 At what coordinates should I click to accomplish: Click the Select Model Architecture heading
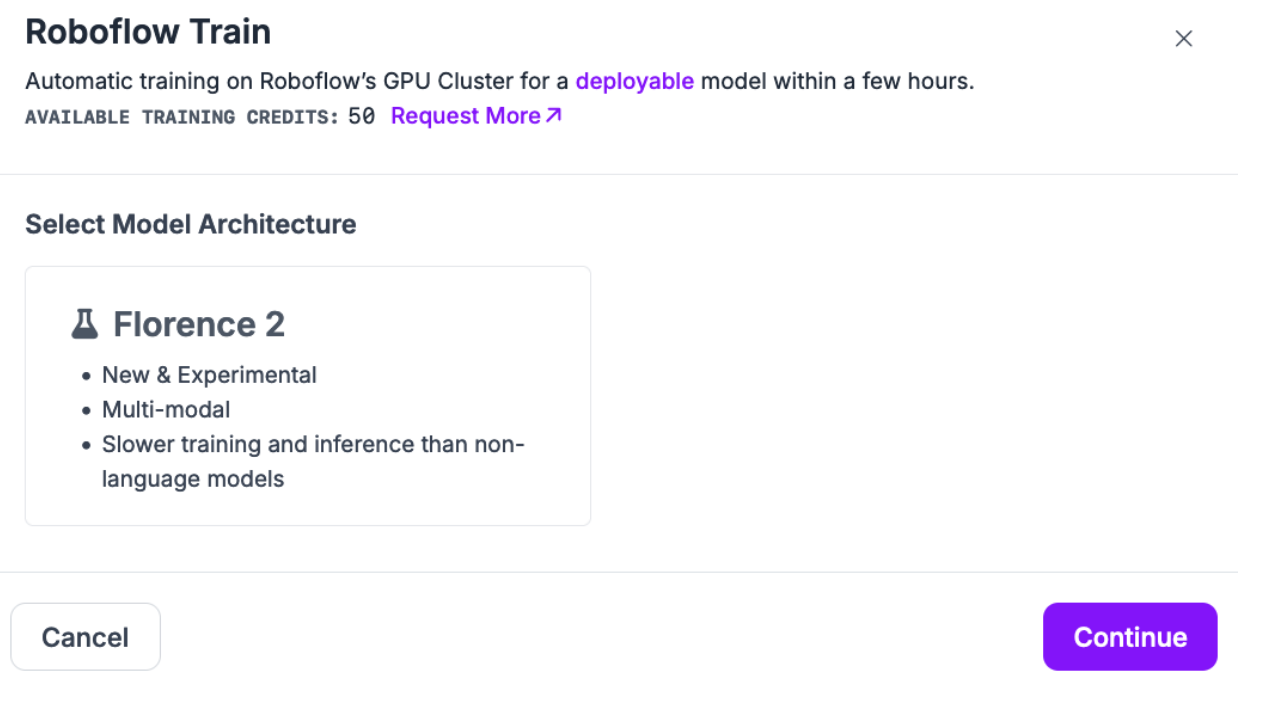tap(190, 224)
